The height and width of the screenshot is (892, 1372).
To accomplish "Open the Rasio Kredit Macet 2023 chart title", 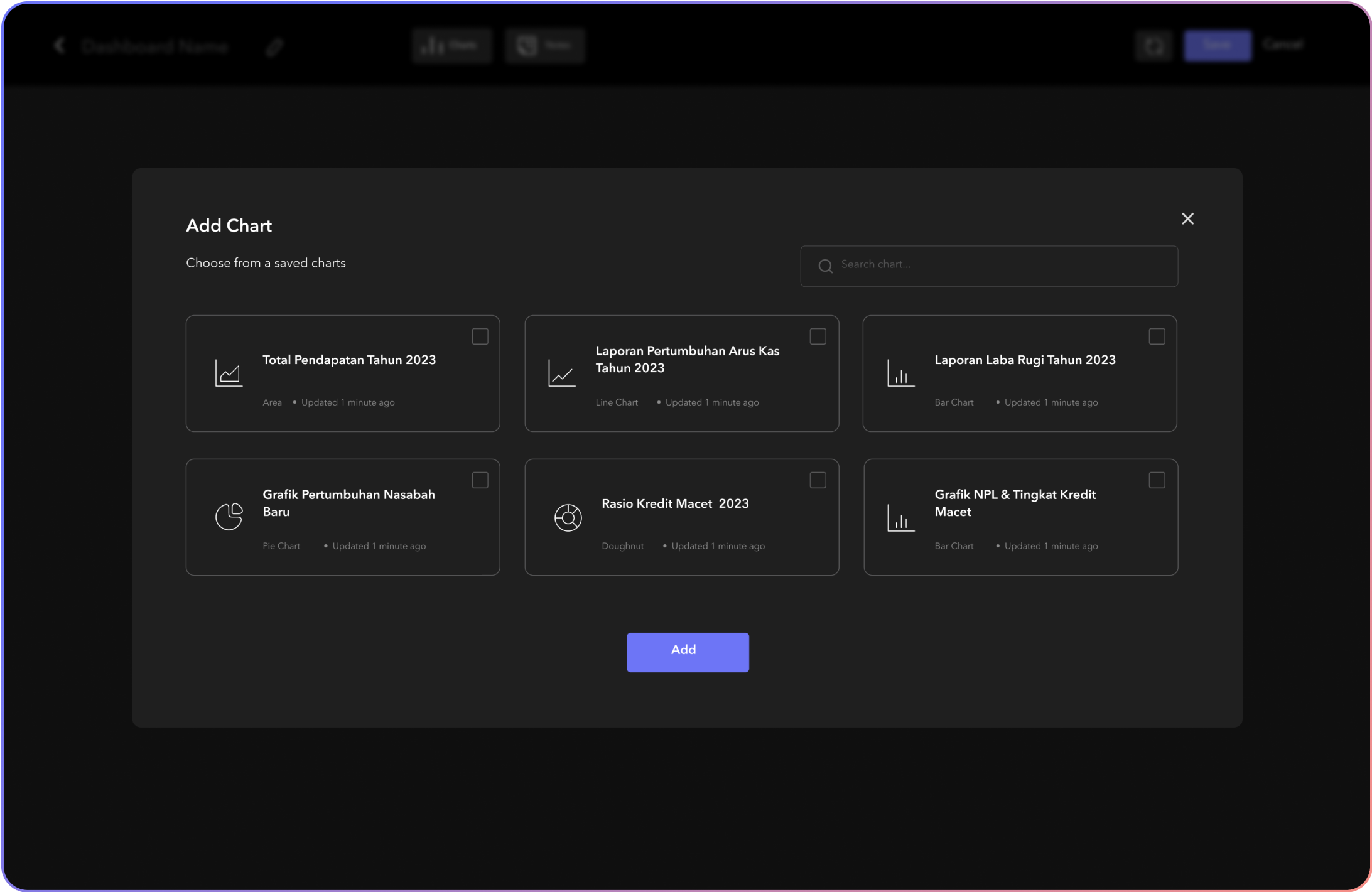I will pyautogui.click(x=674, y=503).
